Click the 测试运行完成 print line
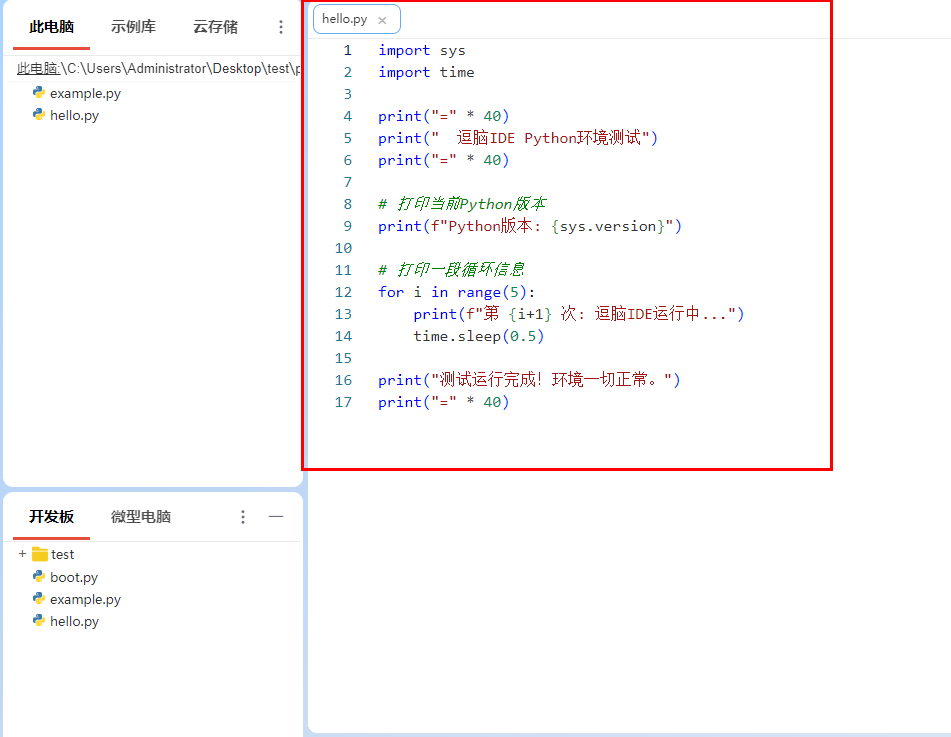951x737 pixels. coord(529,380)
